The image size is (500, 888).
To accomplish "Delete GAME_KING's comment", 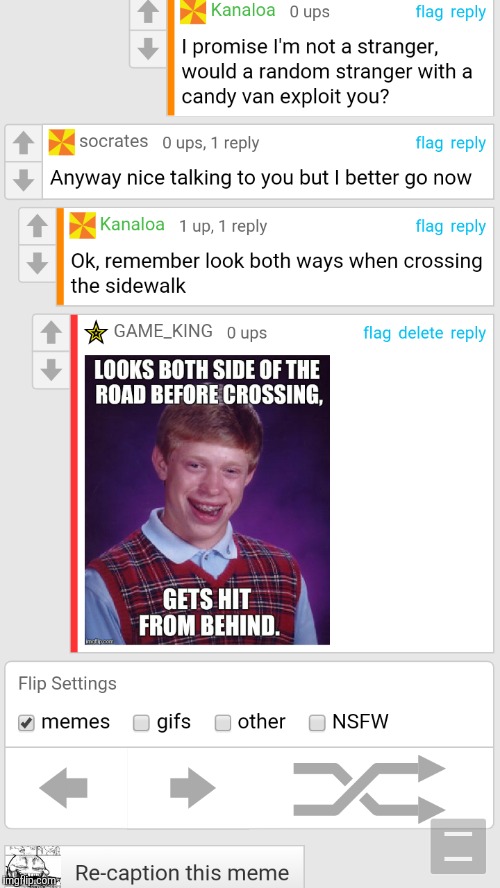I will (420, 333).
